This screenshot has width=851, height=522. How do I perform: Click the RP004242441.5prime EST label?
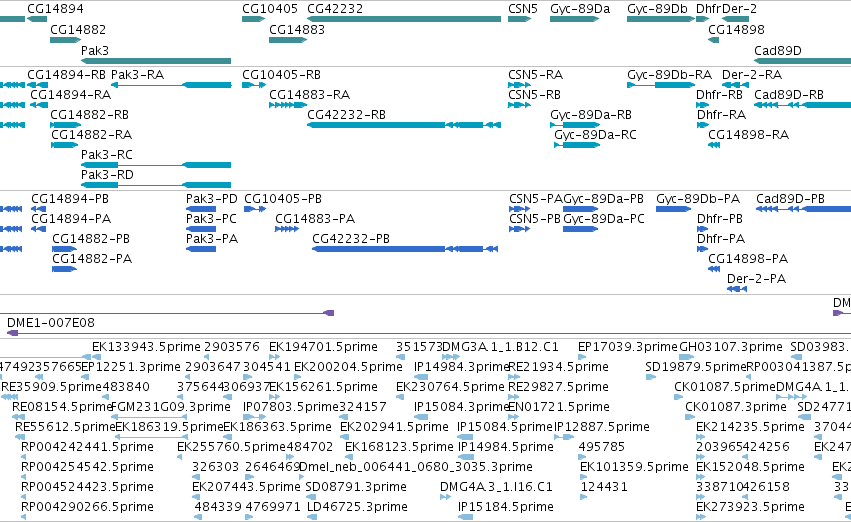[87, 447]
